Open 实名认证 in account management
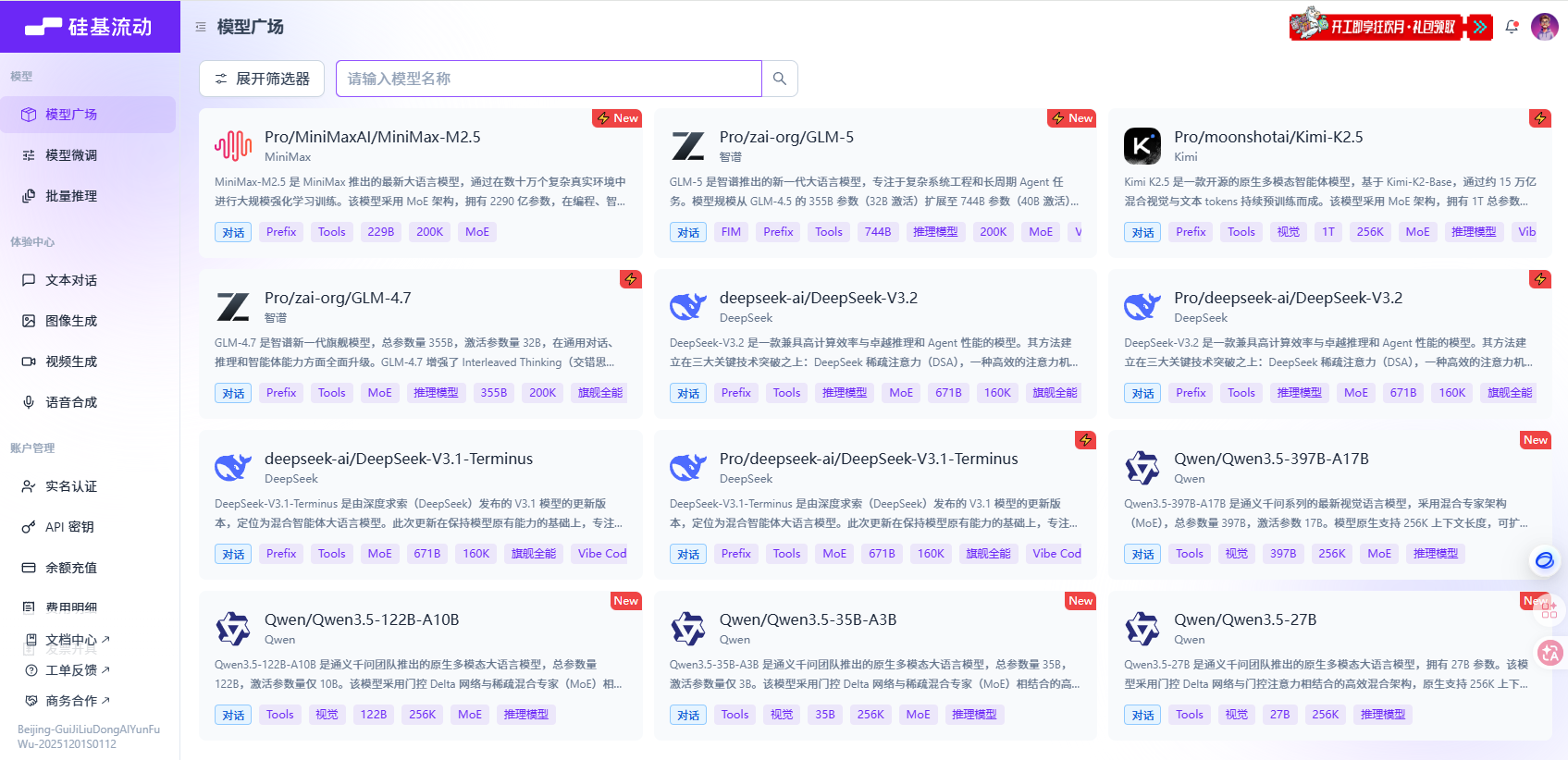This screenshot has width=1568, height=760. tap(88, 486)
